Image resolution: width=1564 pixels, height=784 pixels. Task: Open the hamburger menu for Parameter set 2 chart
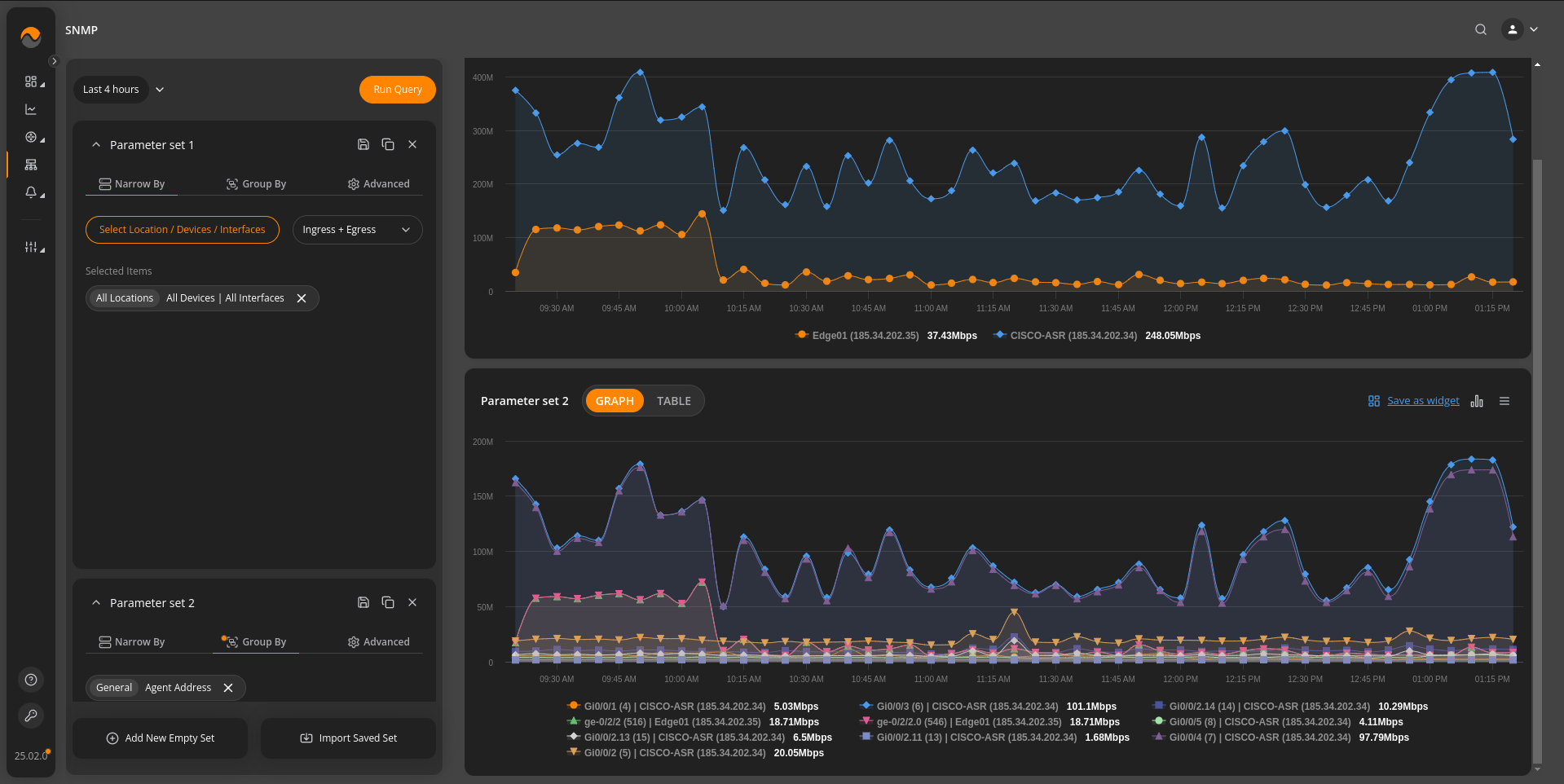(1505, 401)
